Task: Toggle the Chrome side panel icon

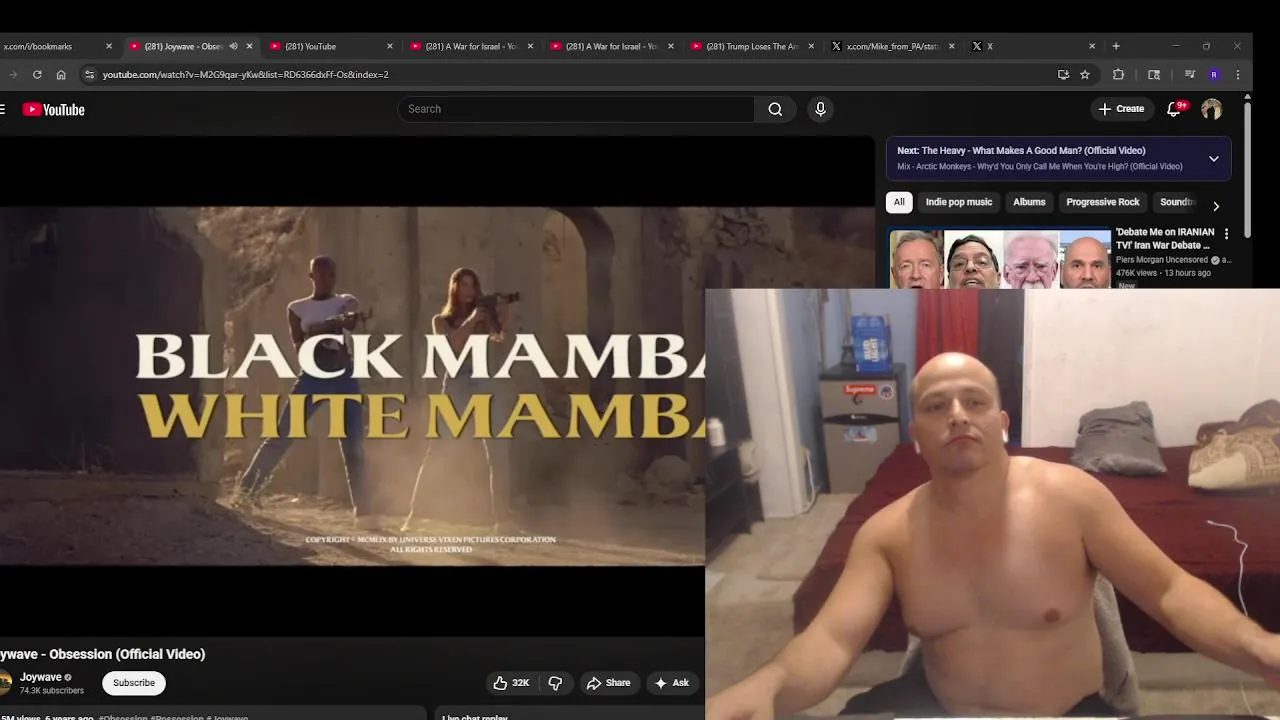Action: (1154, 74)
